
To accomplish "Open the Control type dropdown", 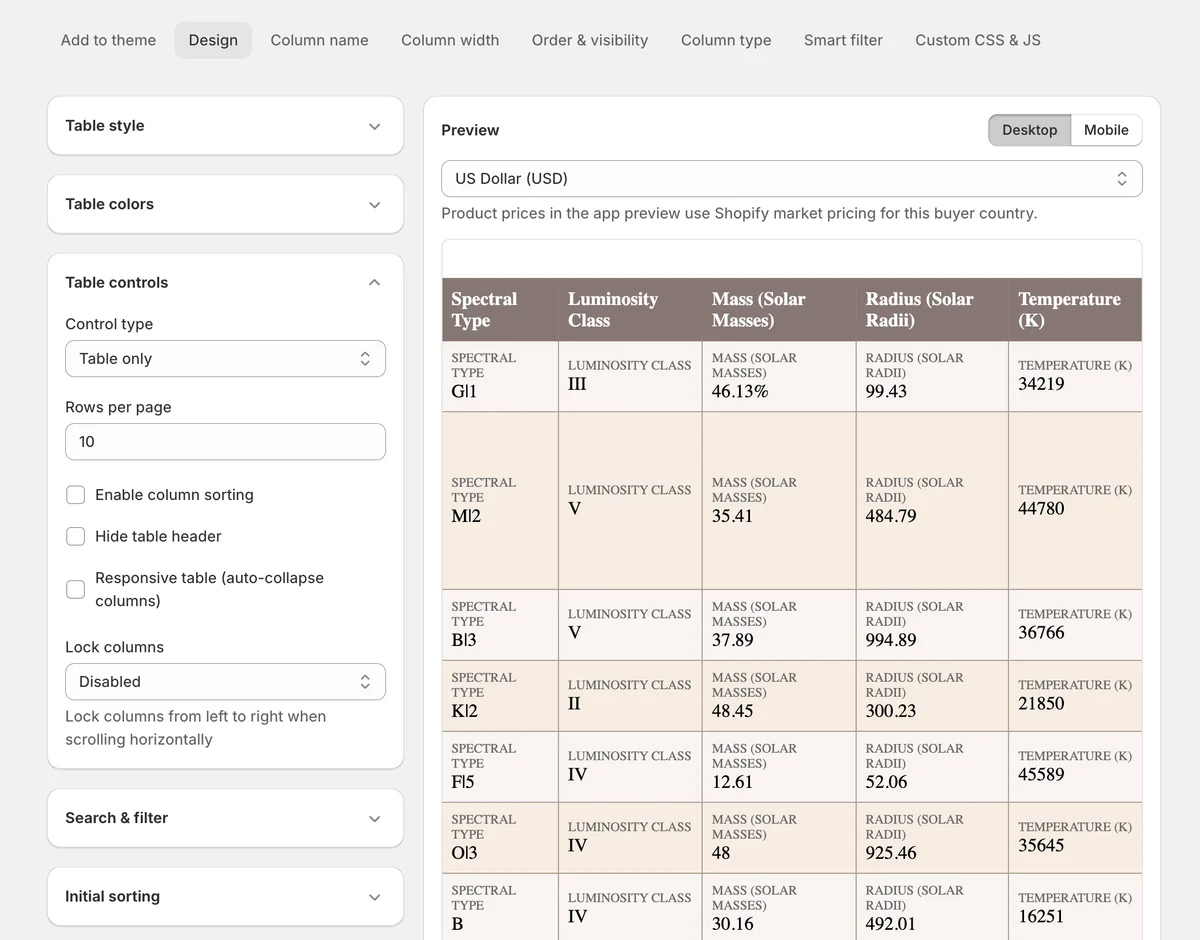I will (225, 359).
